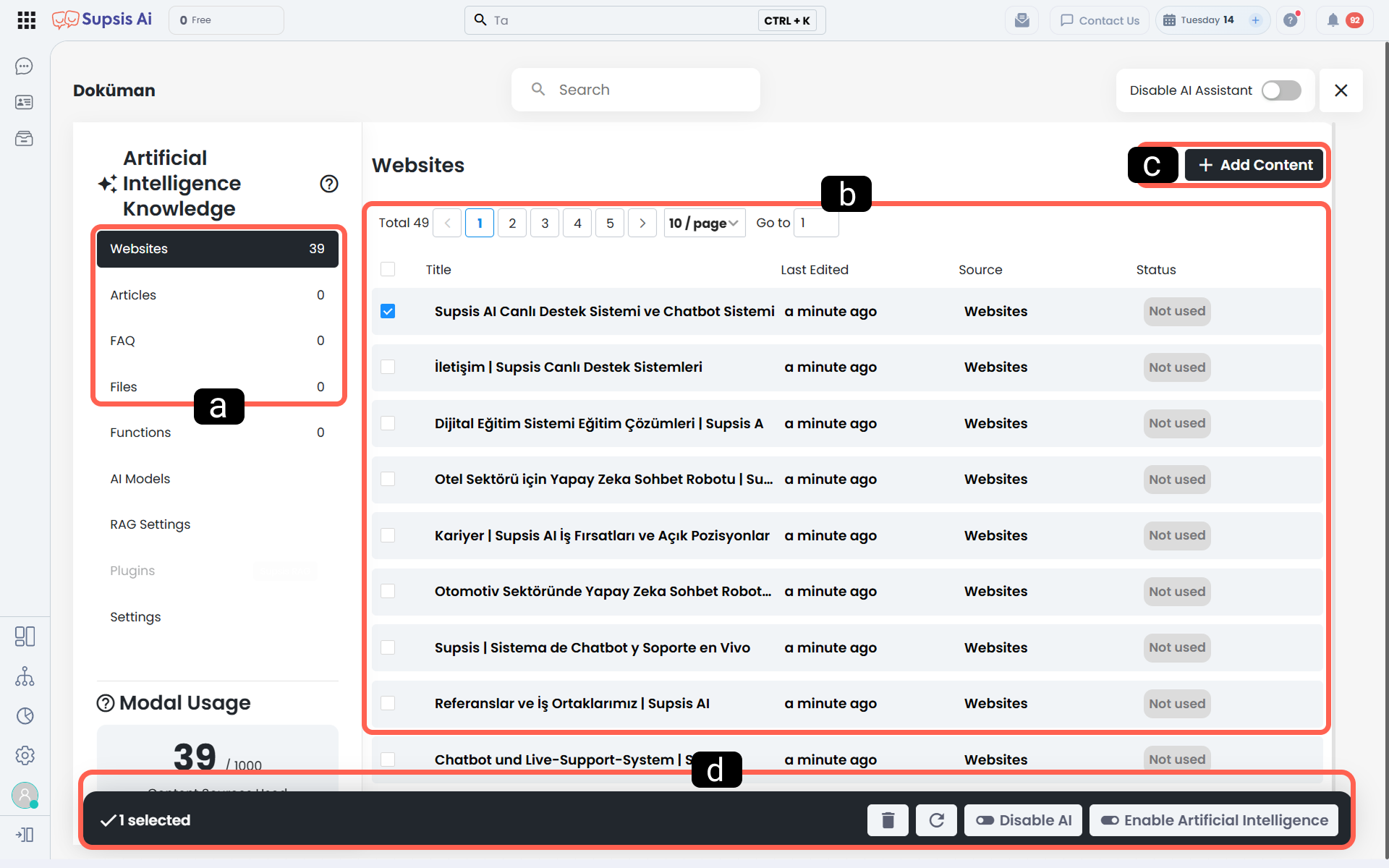The image size is (1389, 868).
Task: Check the Referanslar ve İş Ortaklarımız row
Action: pos(388,704)
